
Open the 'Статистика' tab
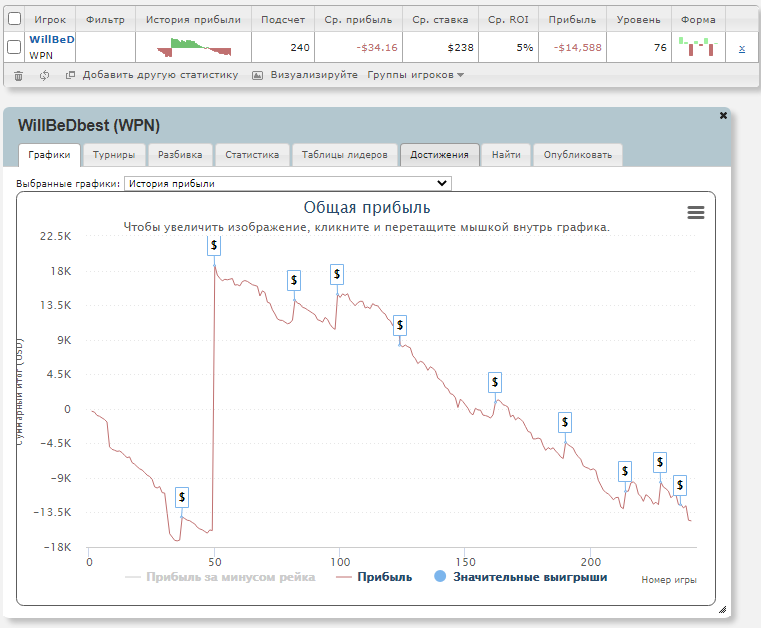(x=252, y=155)
